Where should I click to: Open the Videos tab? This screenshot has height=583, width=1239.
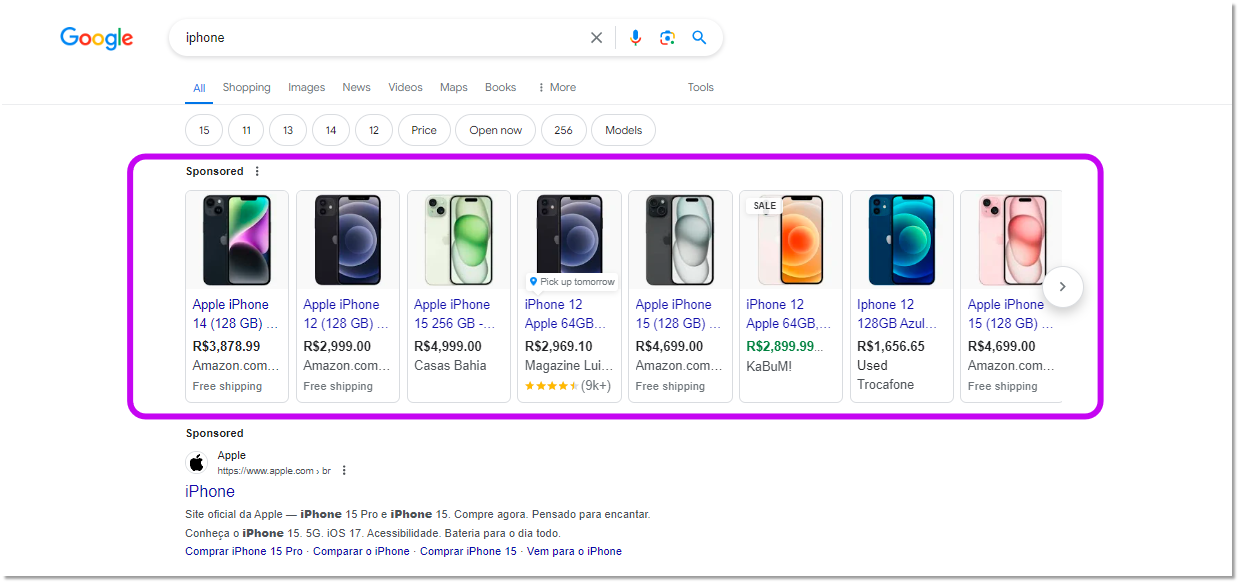405,87
